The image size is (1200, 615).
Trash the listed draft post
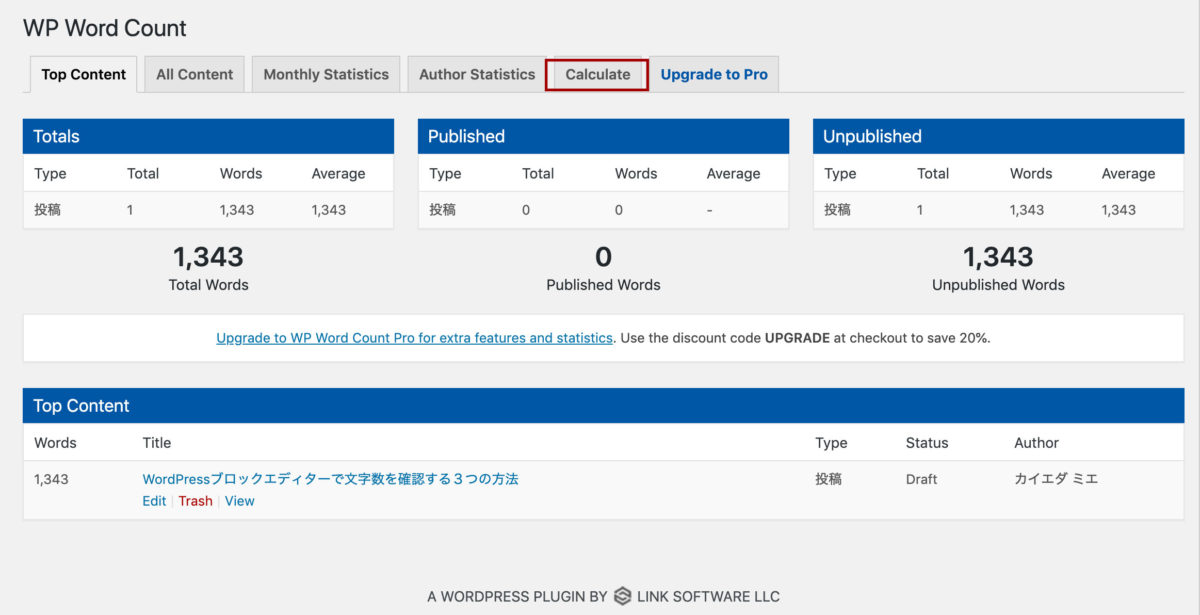point(195,501)
